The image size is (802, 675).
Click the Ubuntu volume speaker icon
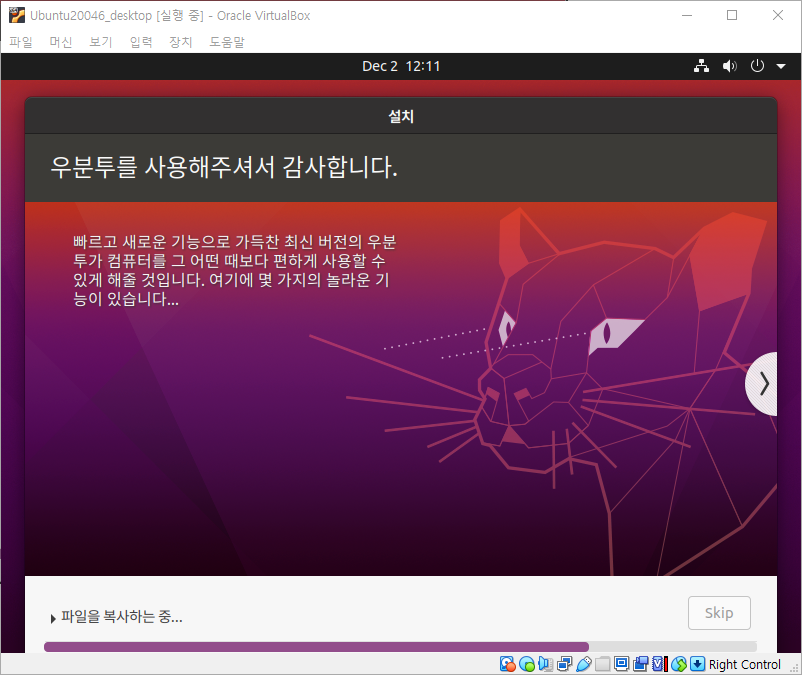coord(729,66)
